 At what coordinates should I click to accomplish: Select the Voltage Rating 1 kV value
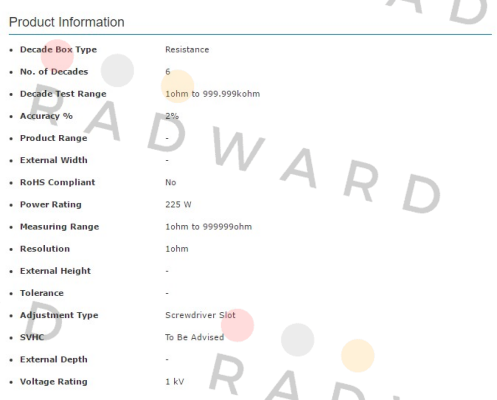pyautogui.click(x=175, y=382)
